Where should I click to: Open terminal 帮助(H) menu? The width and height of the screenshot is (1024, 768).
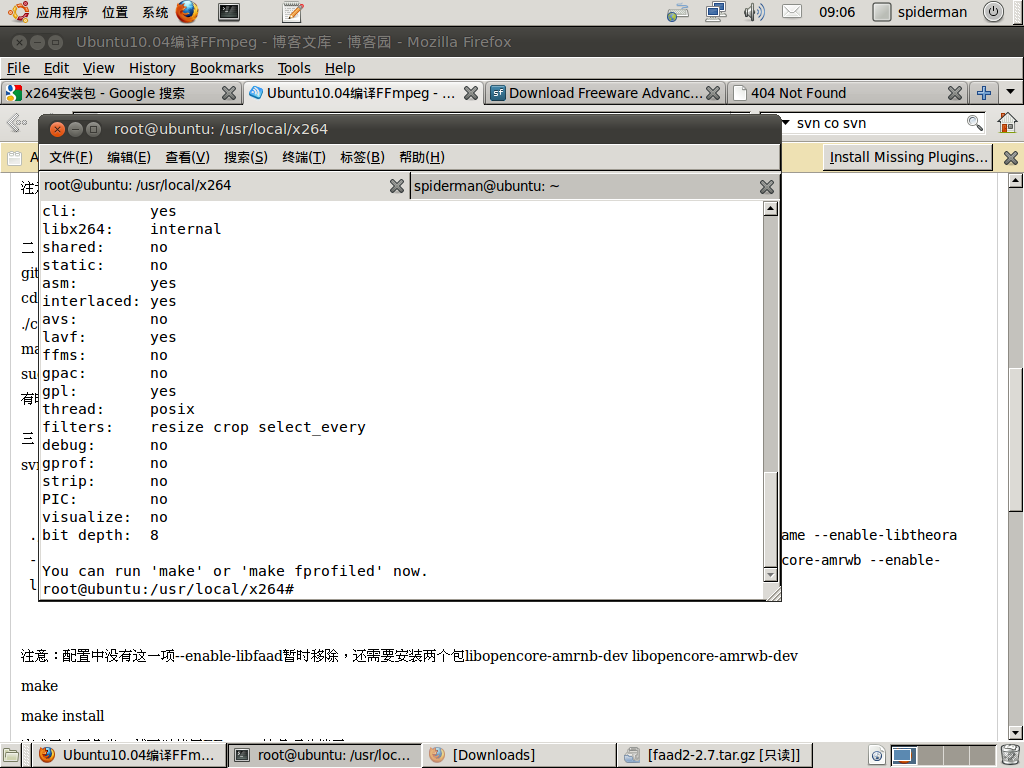point(422,157)
